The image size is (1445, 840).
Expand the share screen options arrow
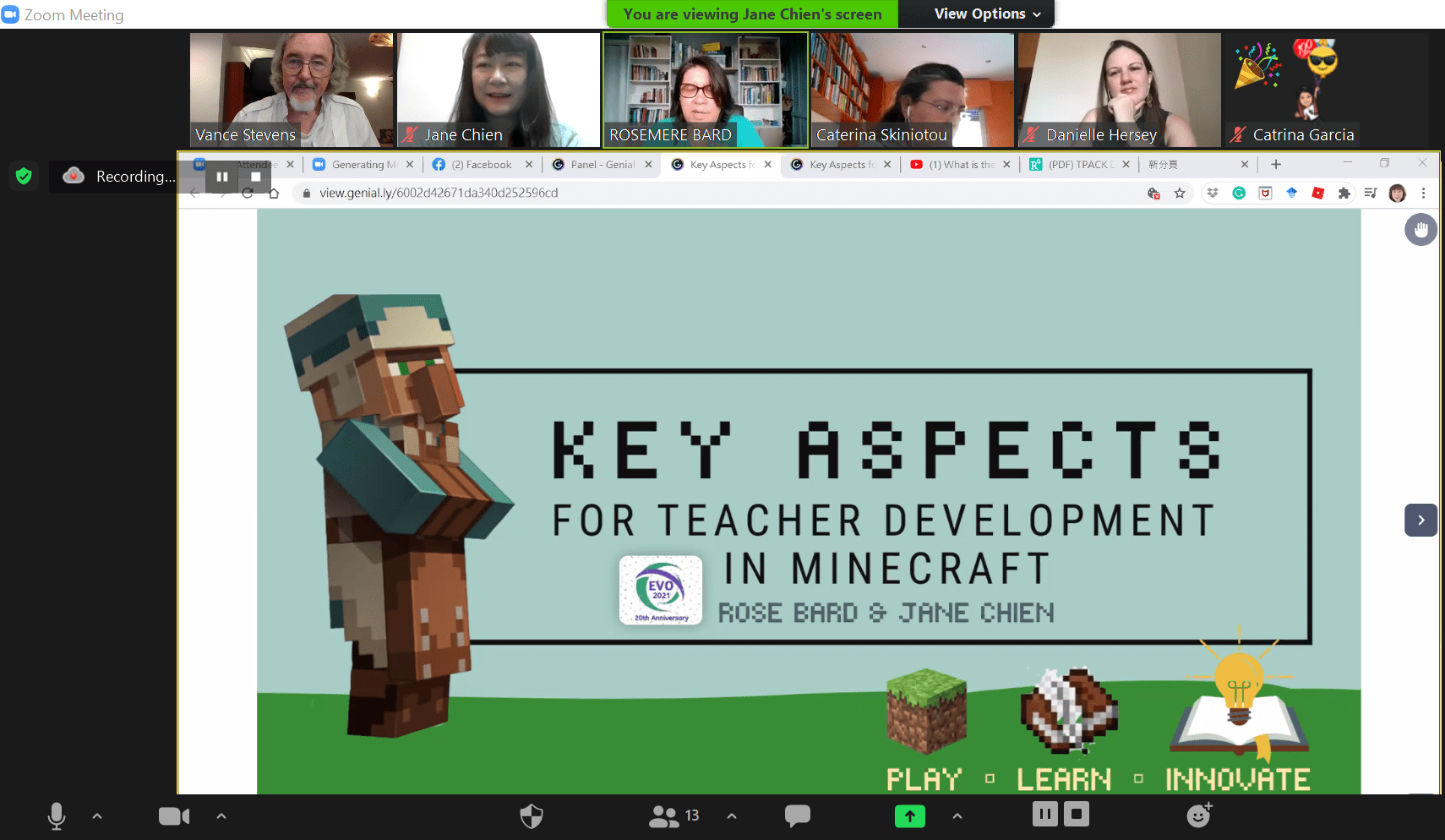click(957, 816)
